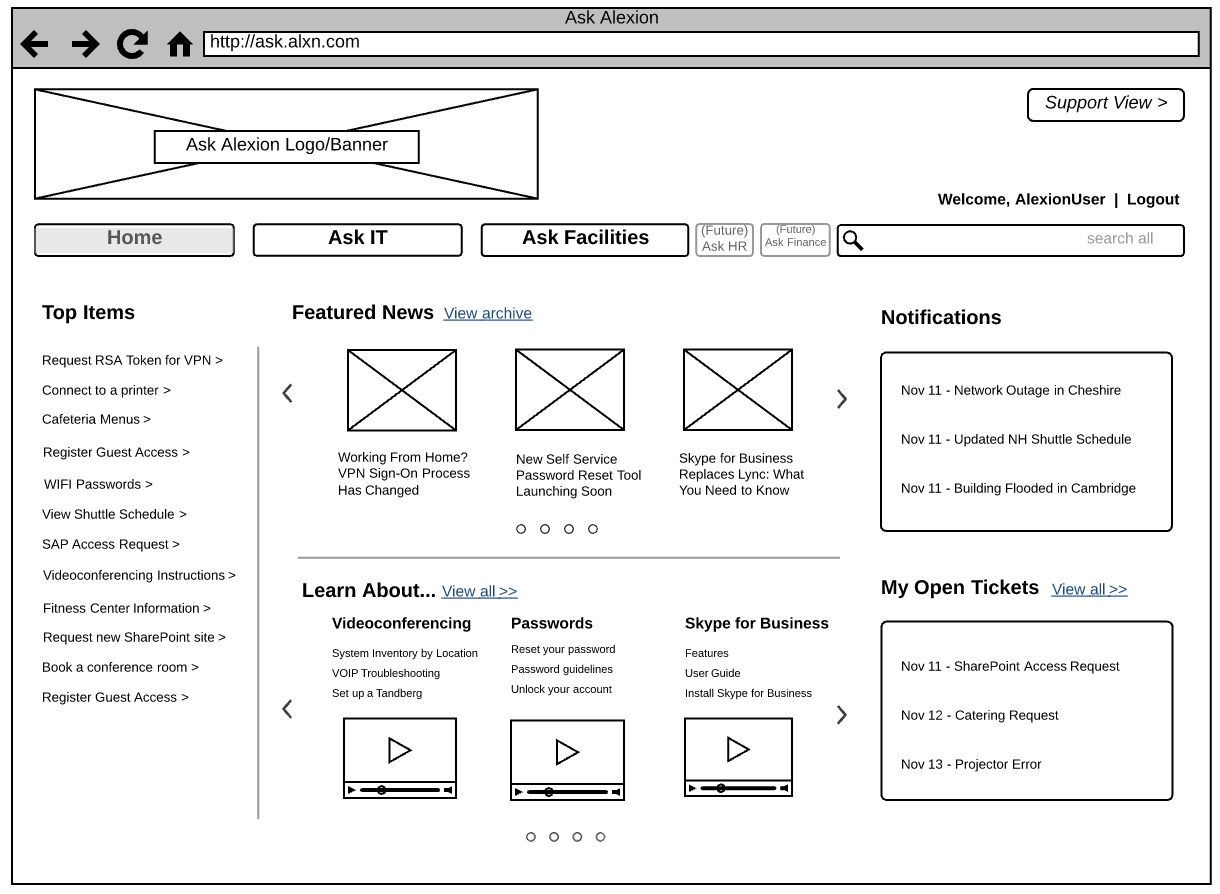Screen dimensions: 1220x894
Task: Open Network Outage in Cheshire notification
Action: coord(1011,390)
